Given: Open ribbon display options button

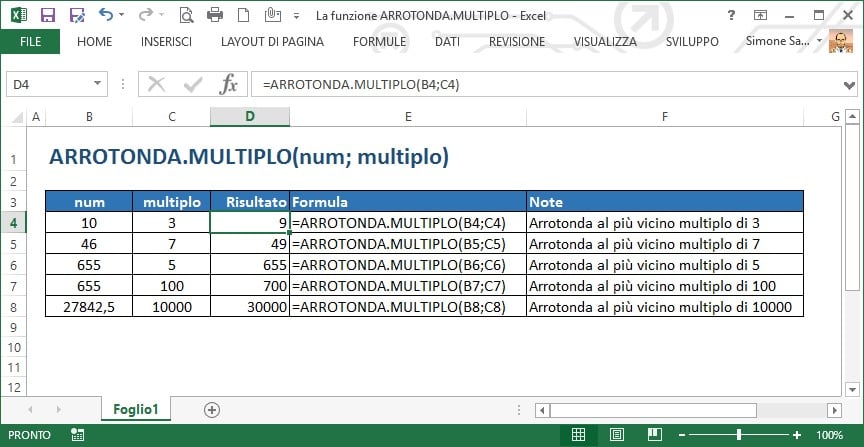Looking at the screenshot, I should (760, 15).
